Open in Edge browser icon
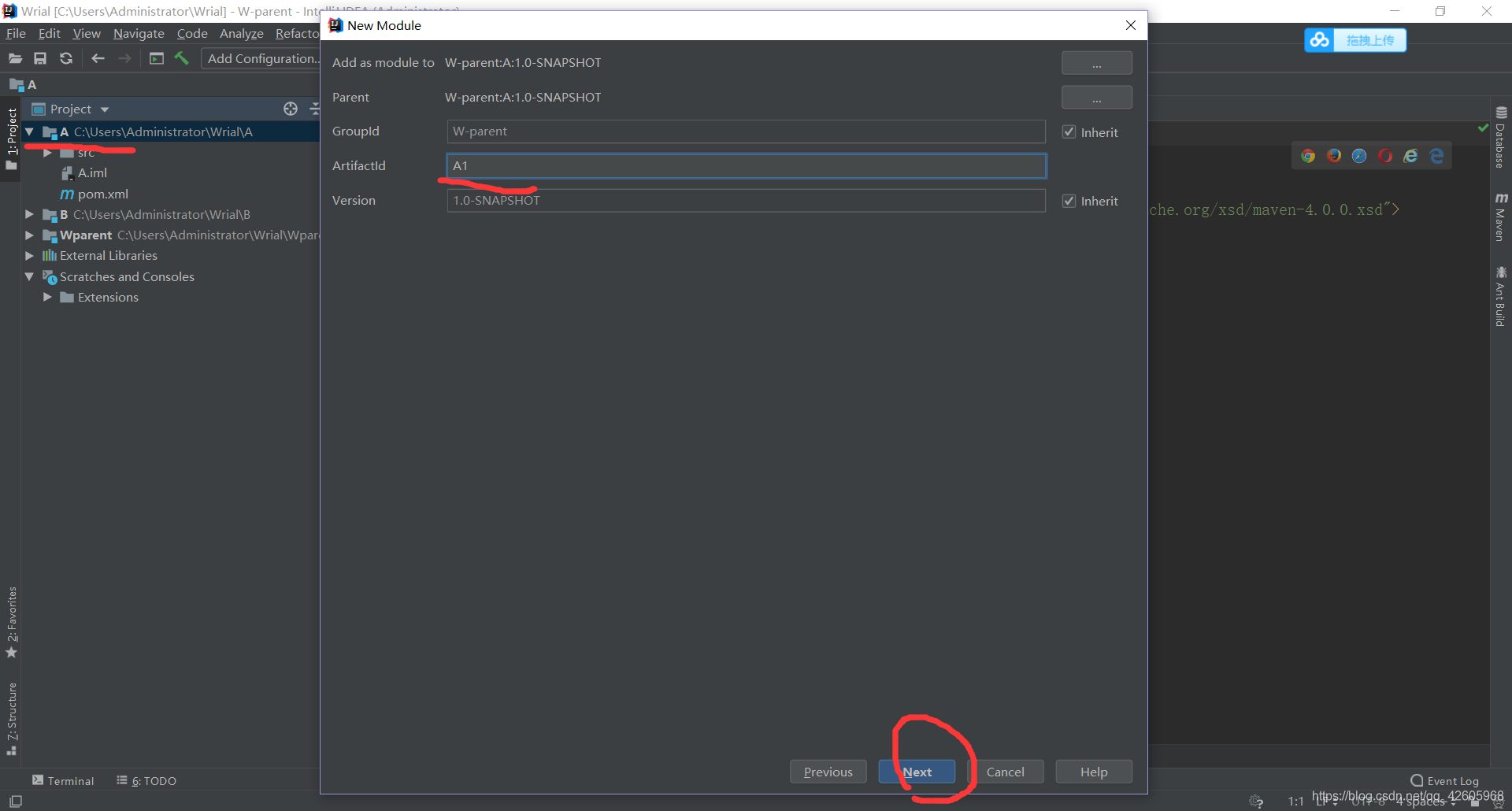 coord(1436,156)
